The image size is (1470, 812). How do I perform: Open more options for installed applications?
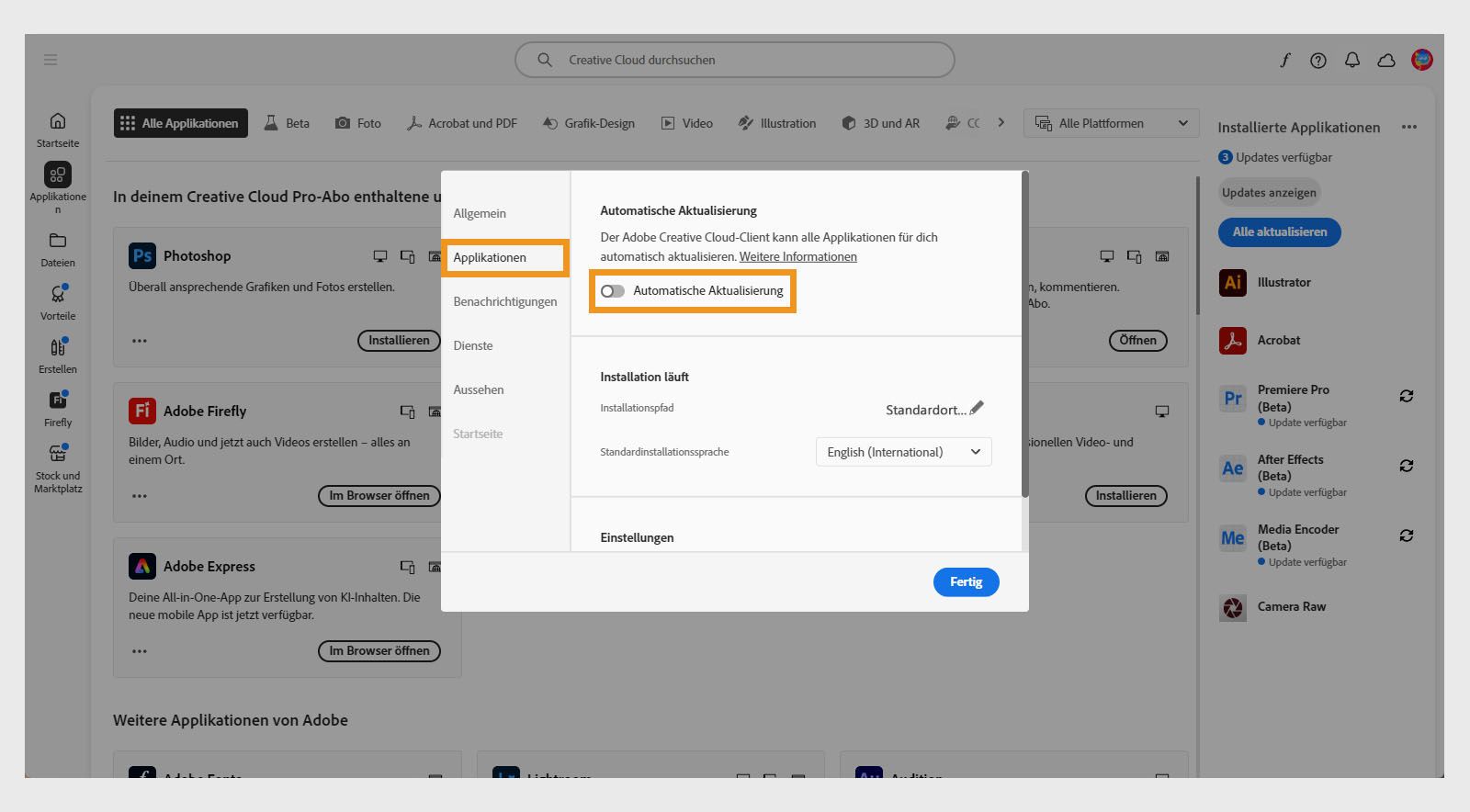click(x=1409, y=127)
